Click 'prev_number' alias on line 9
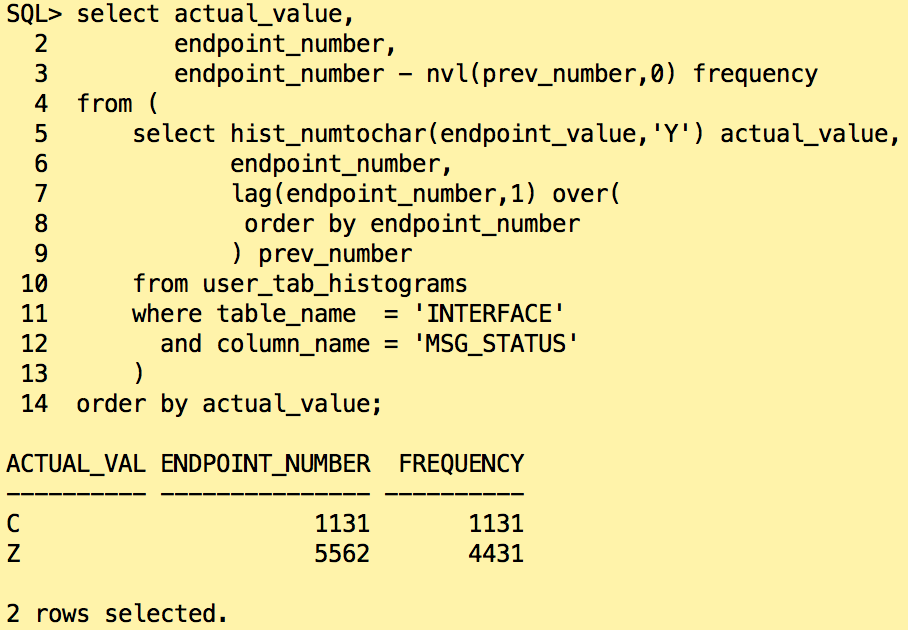The image size is (908, 630). 335,254
